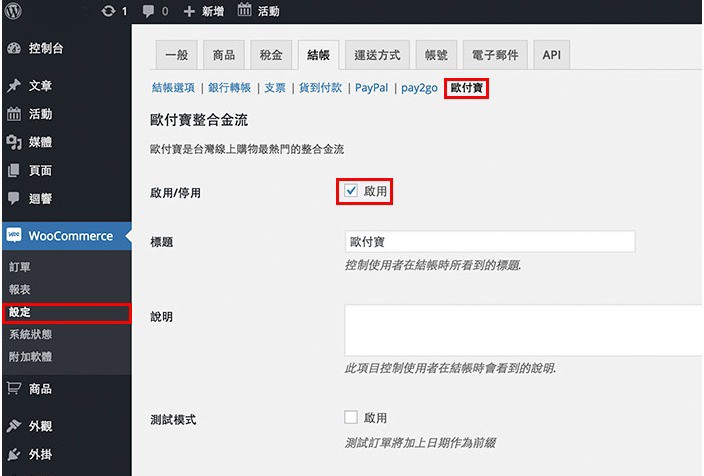Open the PayPal settings link

coord(371,88)
